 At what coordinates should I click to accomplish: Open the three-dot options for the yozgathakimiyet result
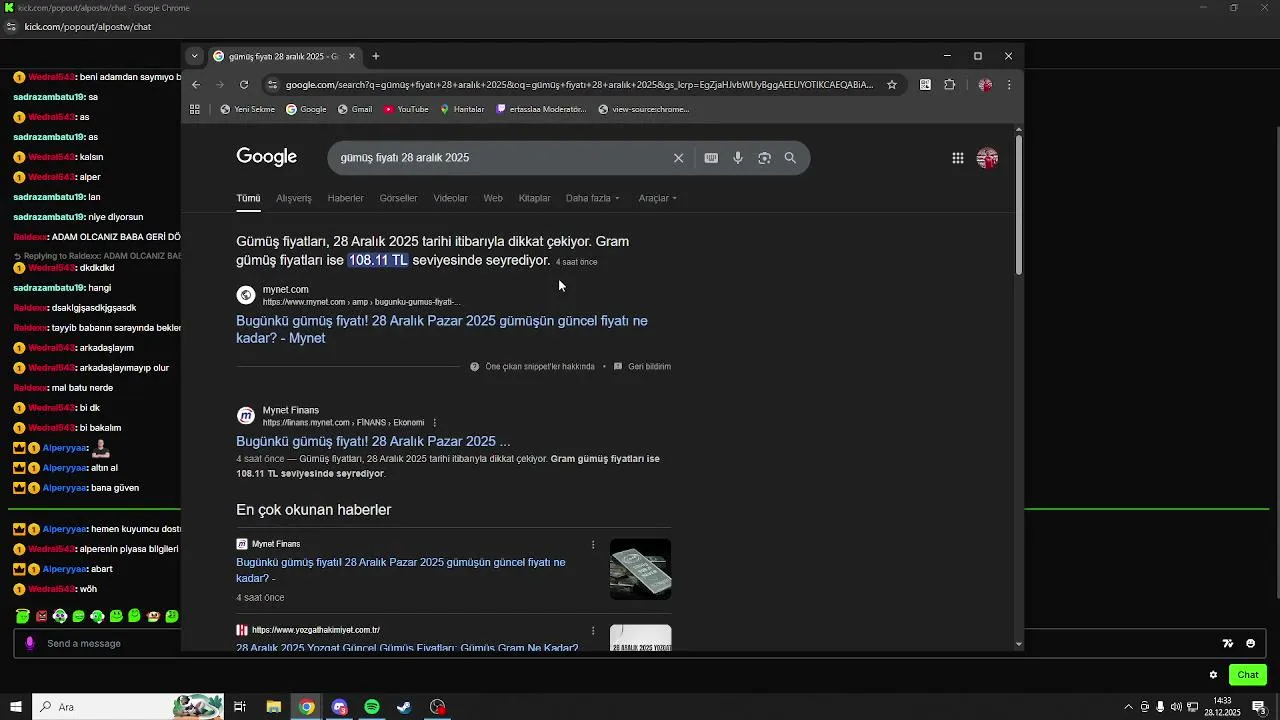click(593, 631)
